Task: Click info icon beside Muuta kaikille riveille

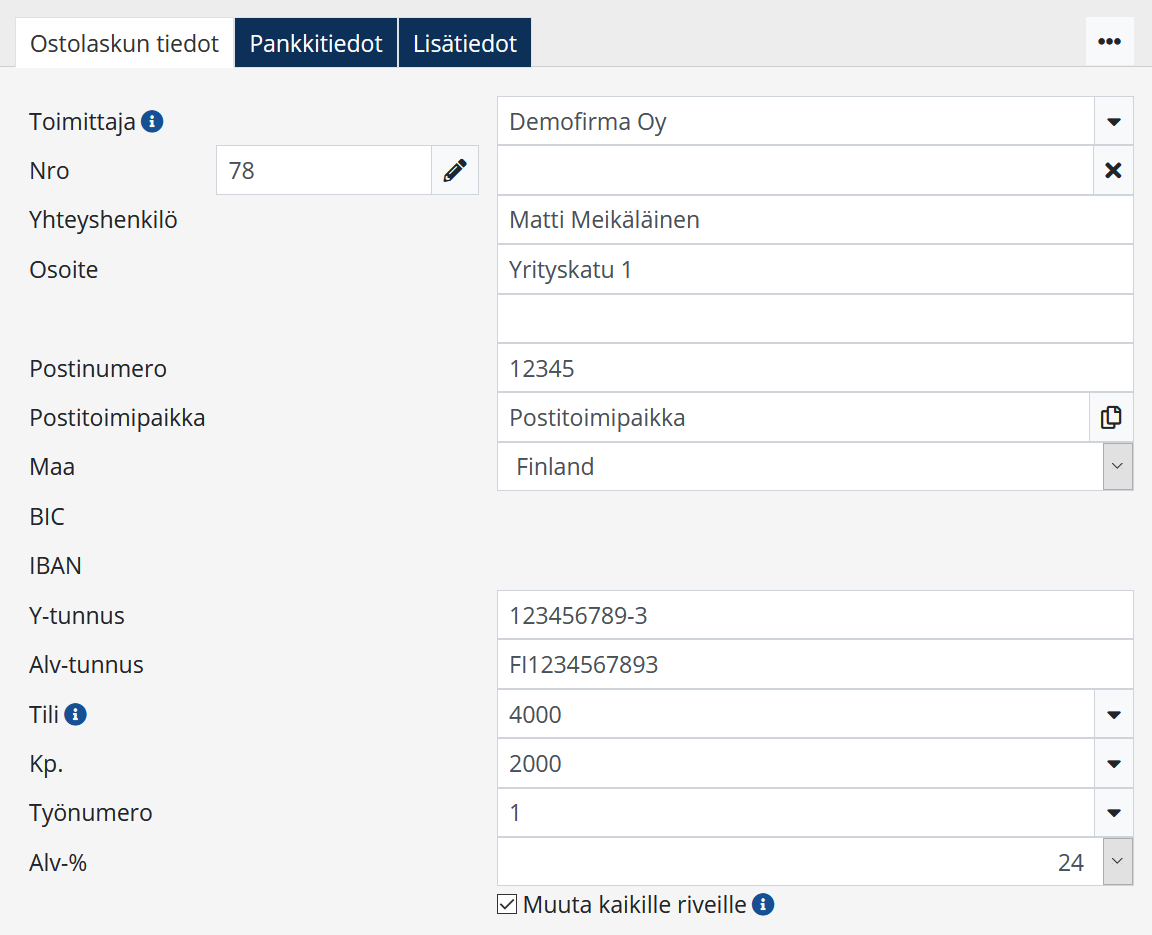Action: [x=763, y=905]
